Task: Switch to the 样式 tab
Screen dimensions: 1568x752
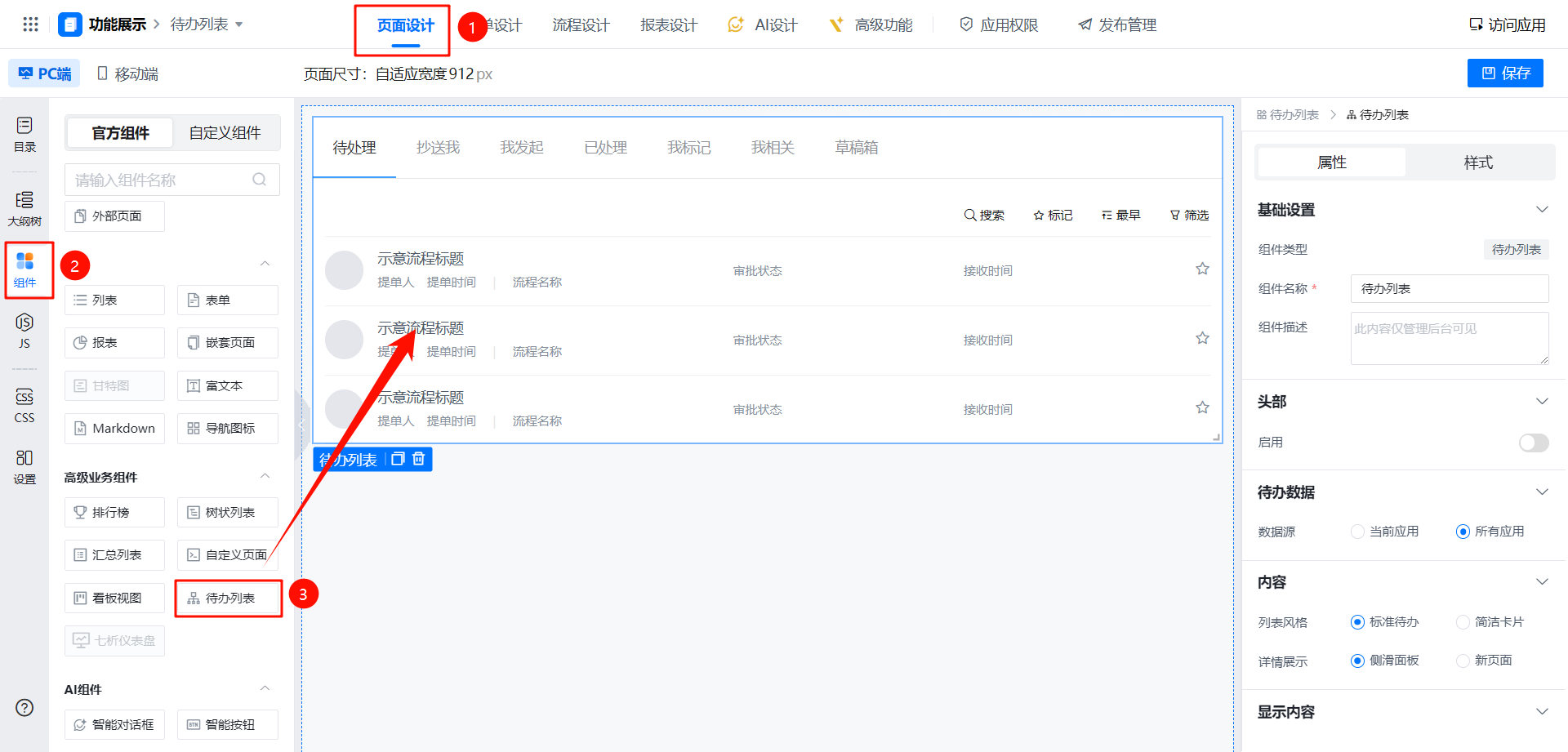Action: click(x=1477, y=162)
